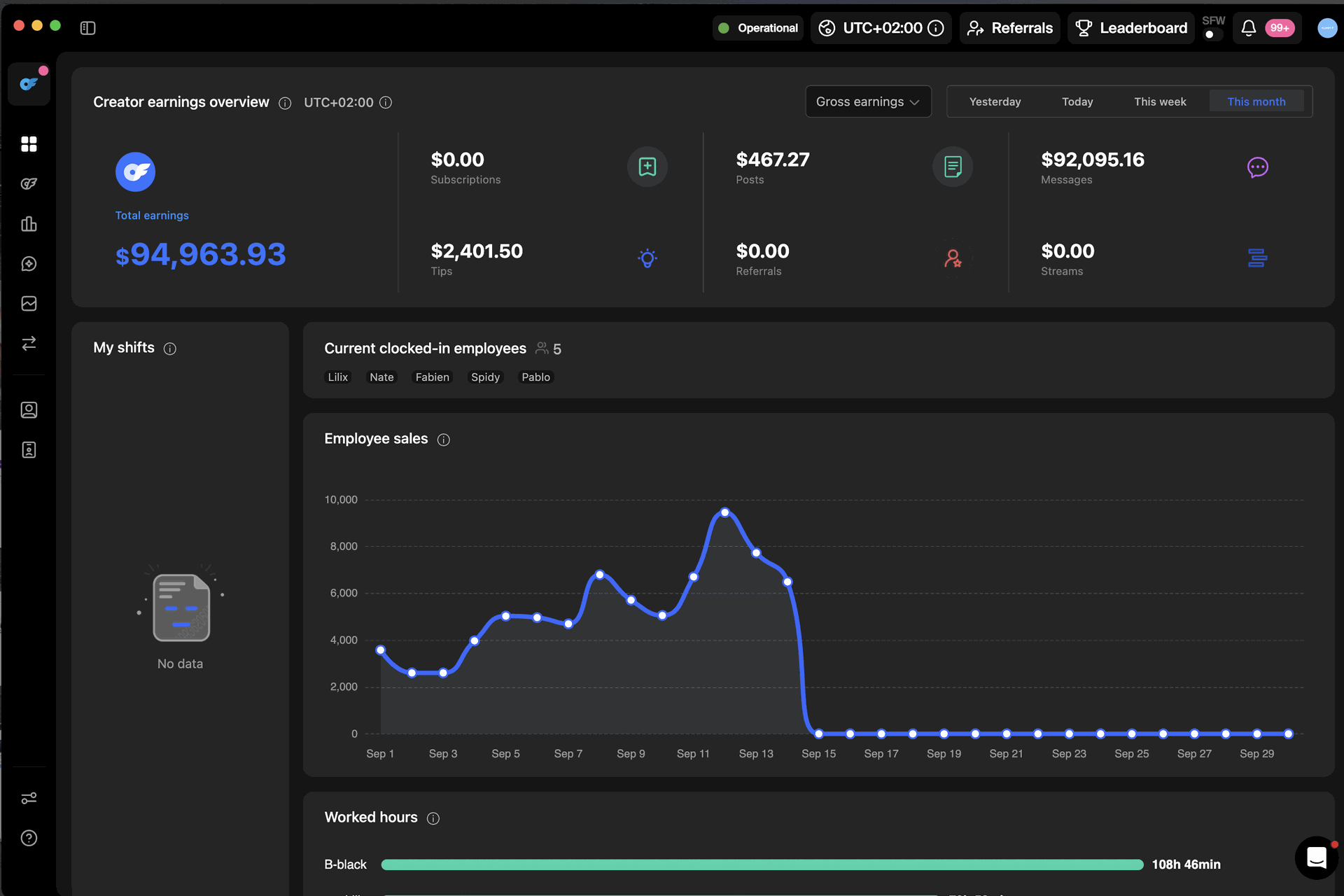The image size is (1344, 896).
Task: Open the image gallery sidebar icon
Action: pos(29,304)
